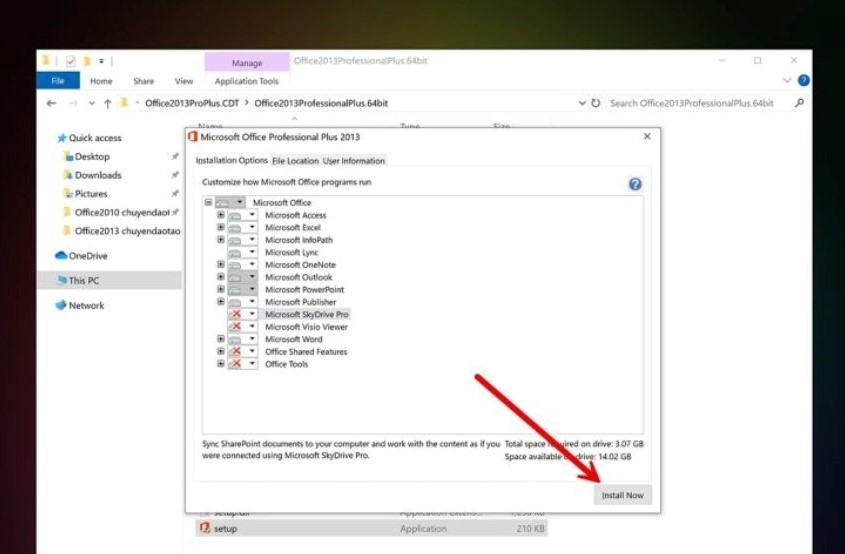Open the File tab in Explorer

(58, 81)
